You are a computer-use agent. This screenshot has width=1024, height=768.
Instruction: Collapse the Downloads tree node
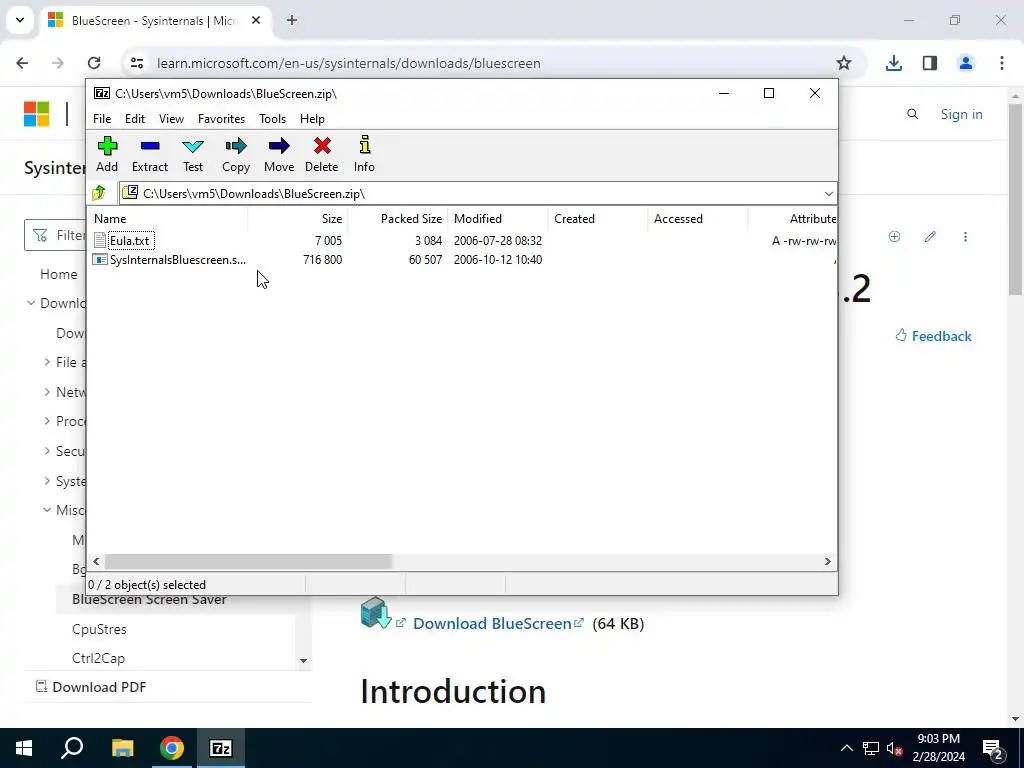[x=31, y=303]
